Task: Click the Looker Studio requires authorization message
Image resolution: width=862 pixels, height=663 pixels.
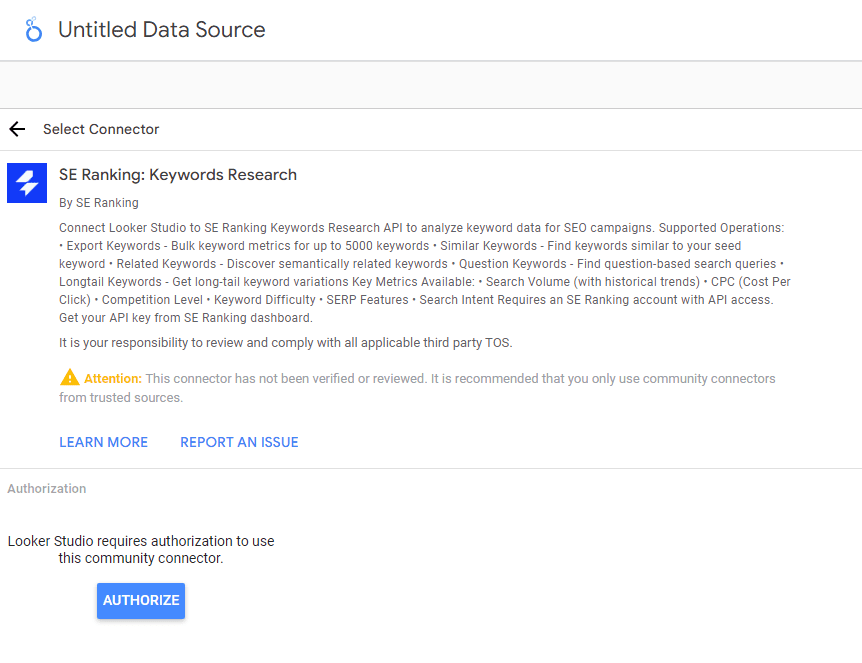Action: coord(141,549)
